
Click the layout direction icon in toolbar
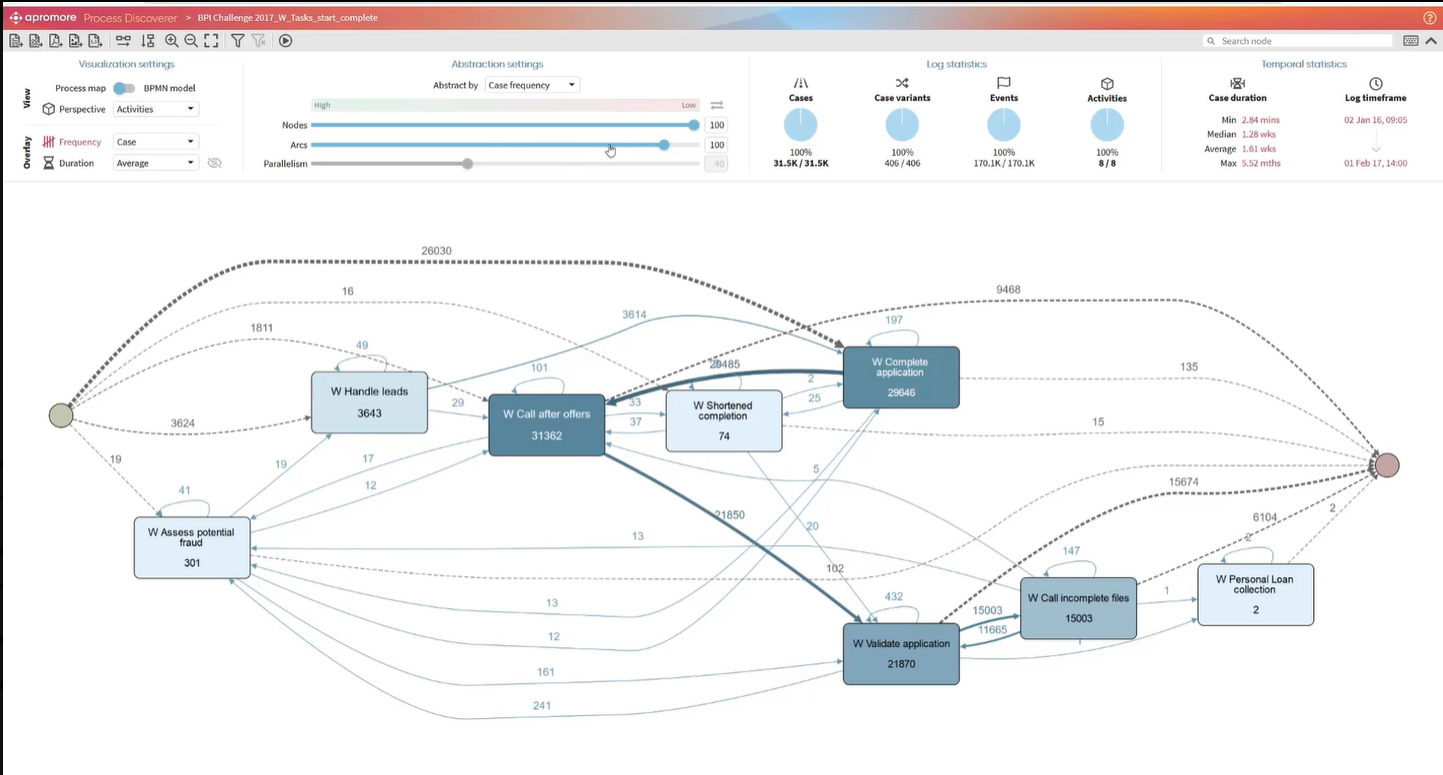(x=123, y=41)
